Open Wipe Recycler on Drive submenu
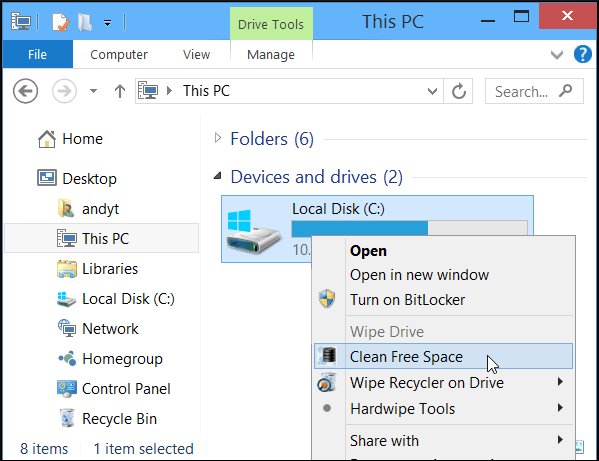Image resolution: width=599 pixels, height=461 pixels. coord(443,383)
